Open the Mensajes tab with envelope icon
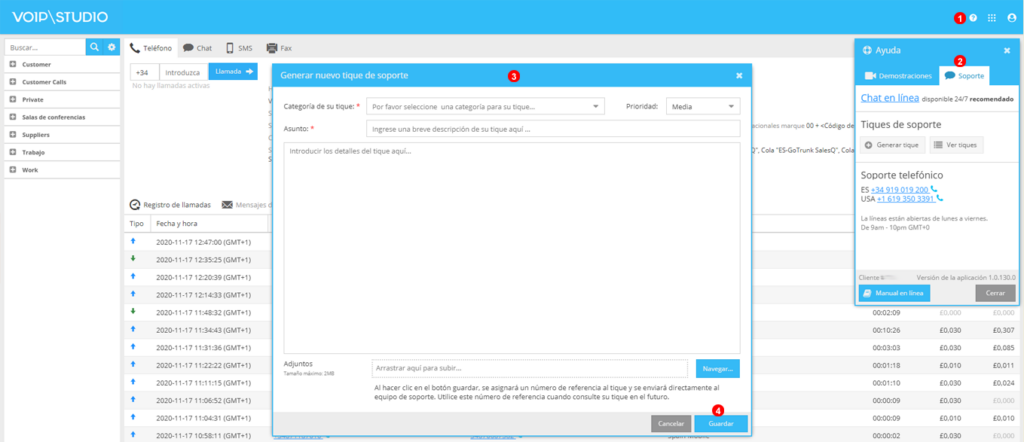 pyautogui.click(x=246, y=204)
